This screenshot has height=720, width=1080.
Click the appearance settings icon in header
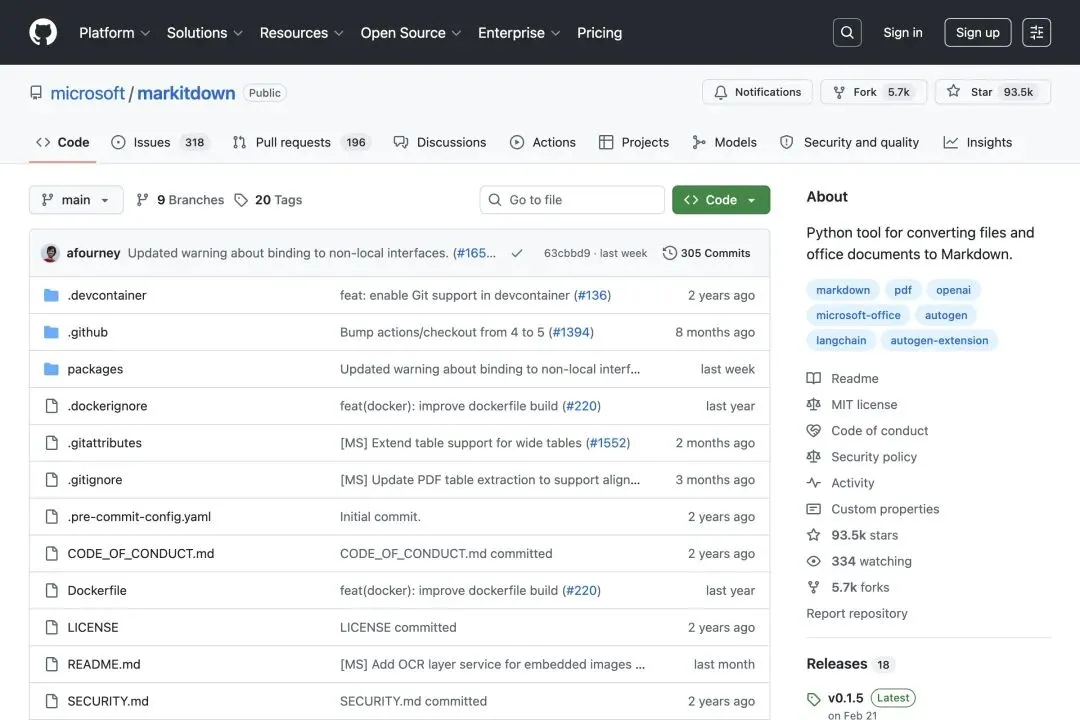point(1037,32)
